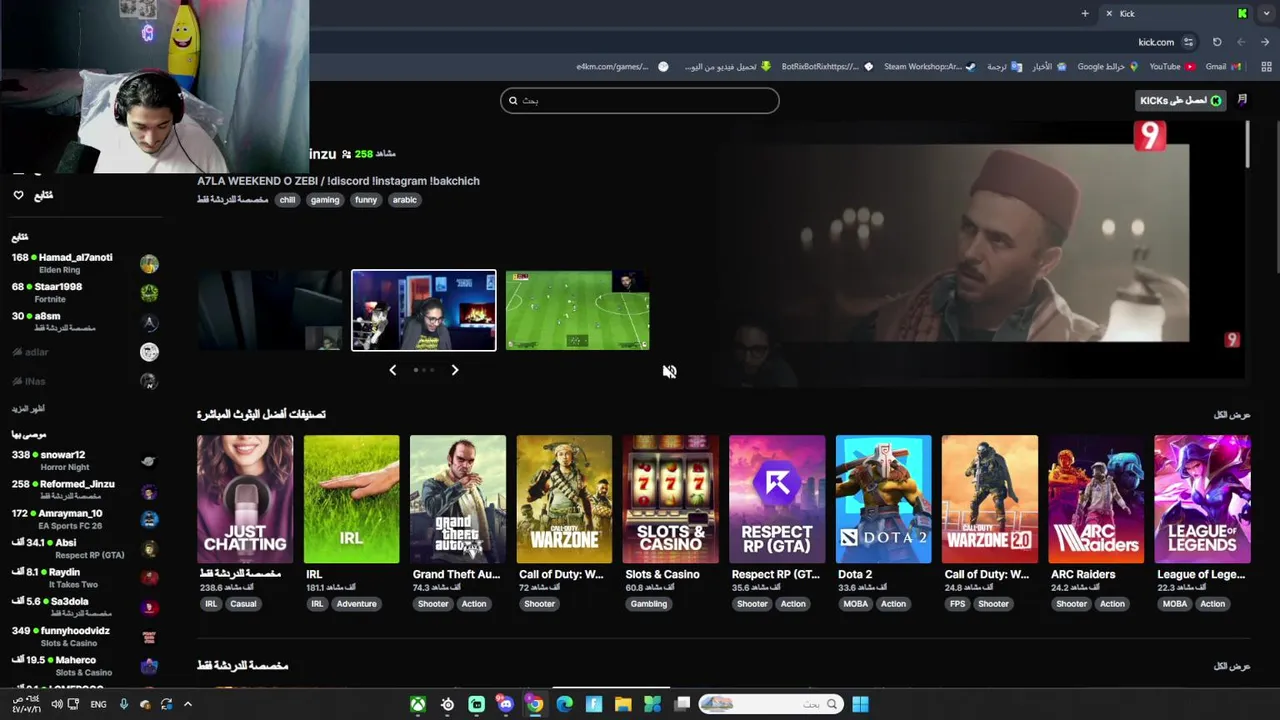Screen dimensions: 1280x720
Task: Click show all link for top categories
Action: [1232, 415]
